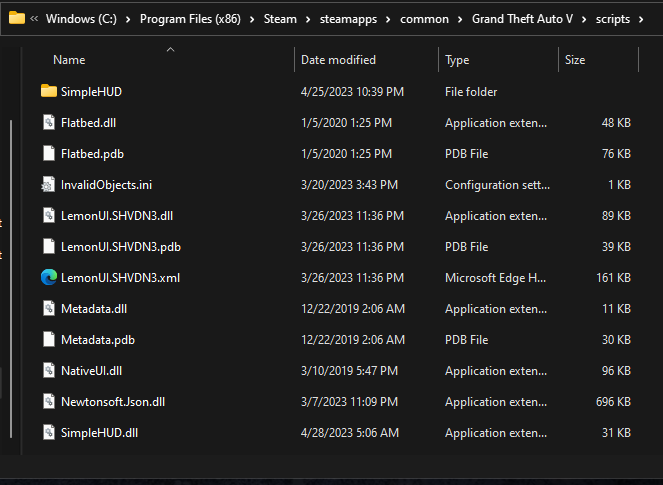Click the address bar folder icon

coord(17,18)
